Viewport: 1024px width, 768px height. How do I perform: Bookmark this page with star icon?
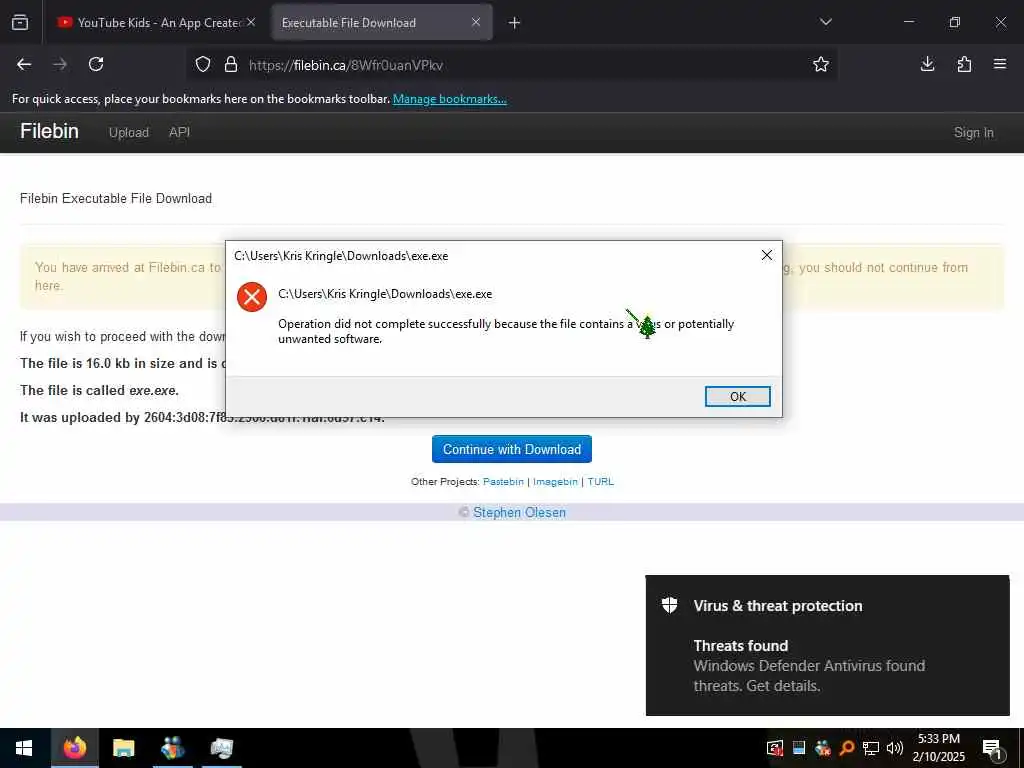(821, 64)
